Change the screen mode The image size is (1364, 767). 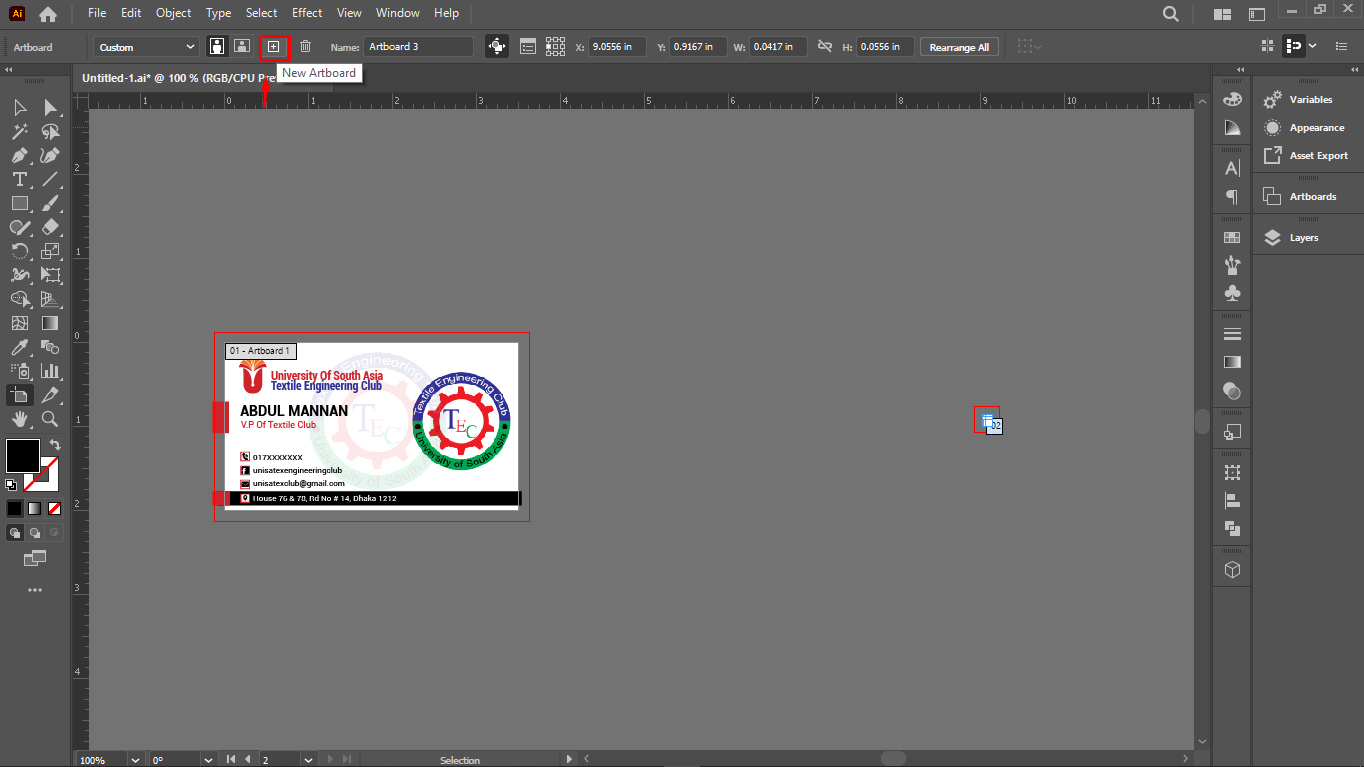(x=35, y=557)
